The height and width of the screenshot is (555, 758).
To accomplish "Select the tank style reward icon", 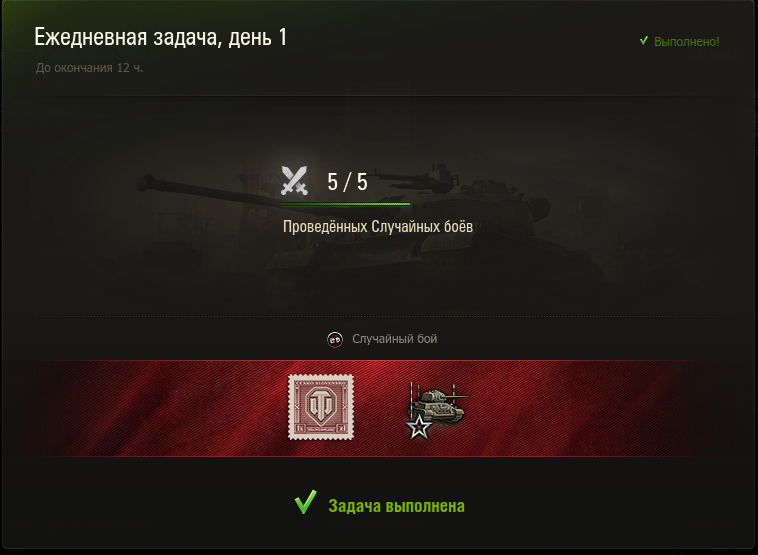I will (x=437, y=409).
